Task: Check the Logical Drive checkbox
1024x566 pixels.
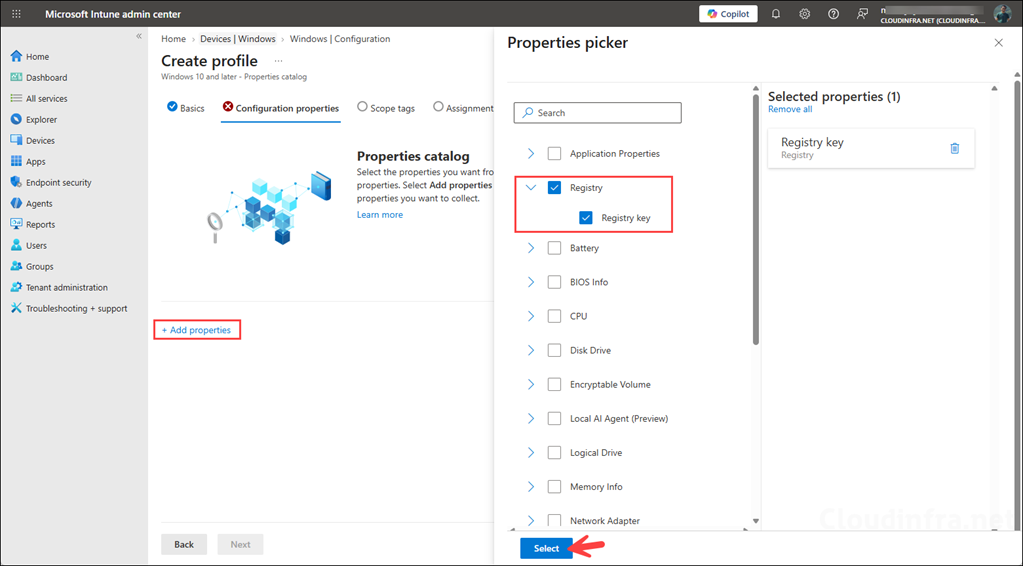Action: 554,452
